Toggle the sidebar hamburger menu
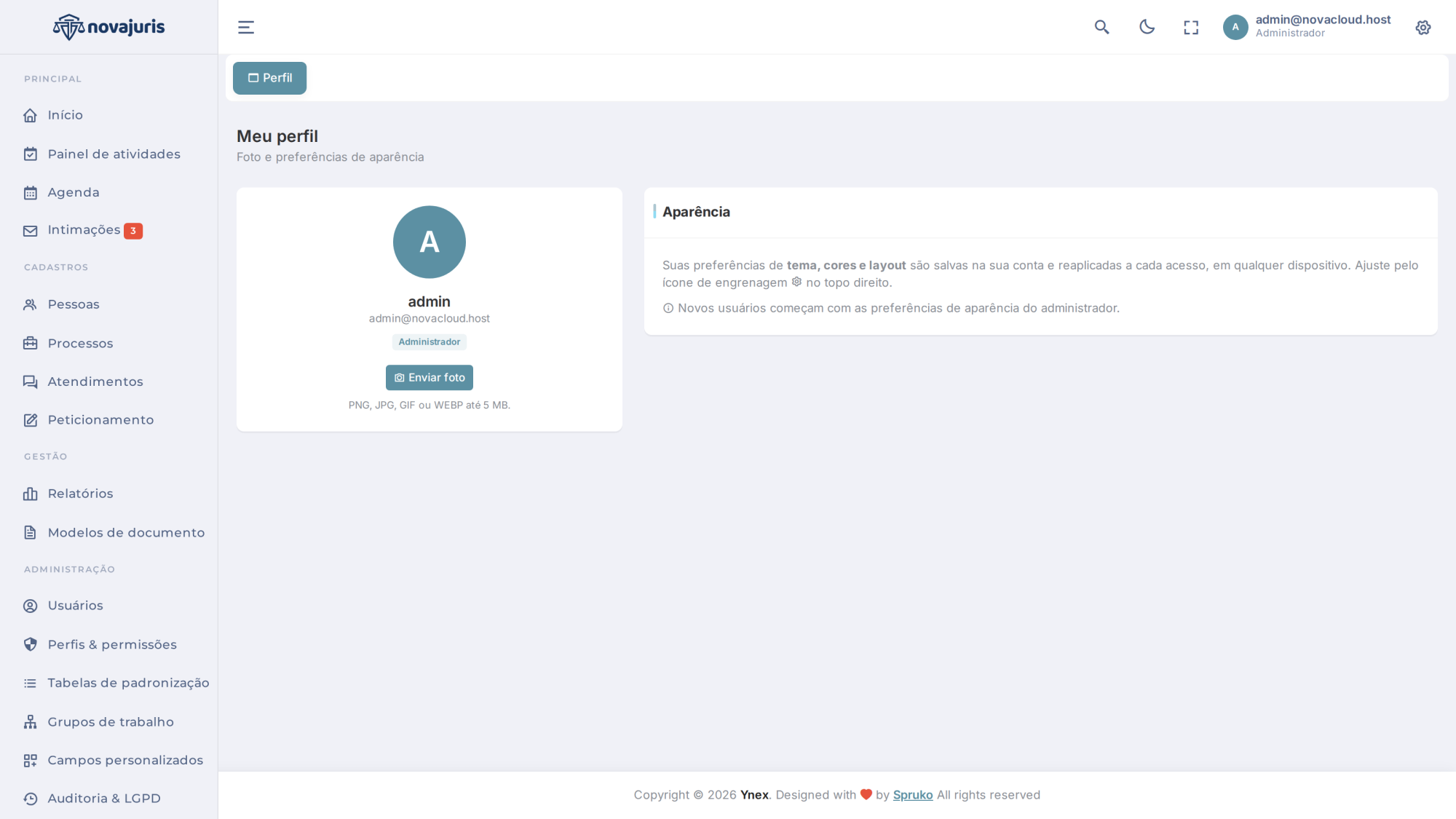The height and width of the screenshot is (819, 1456). pyautogui.click(x=246, y=28)
